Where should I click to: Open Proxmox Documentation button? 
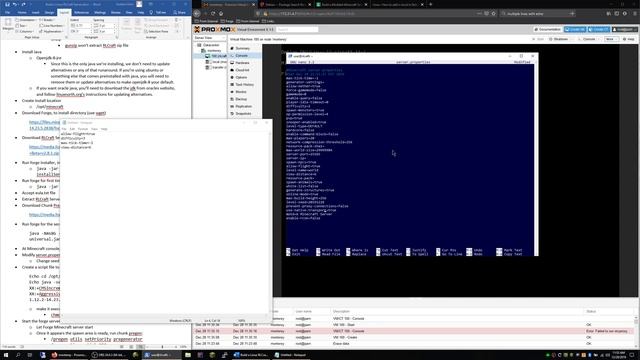[547, 29]
